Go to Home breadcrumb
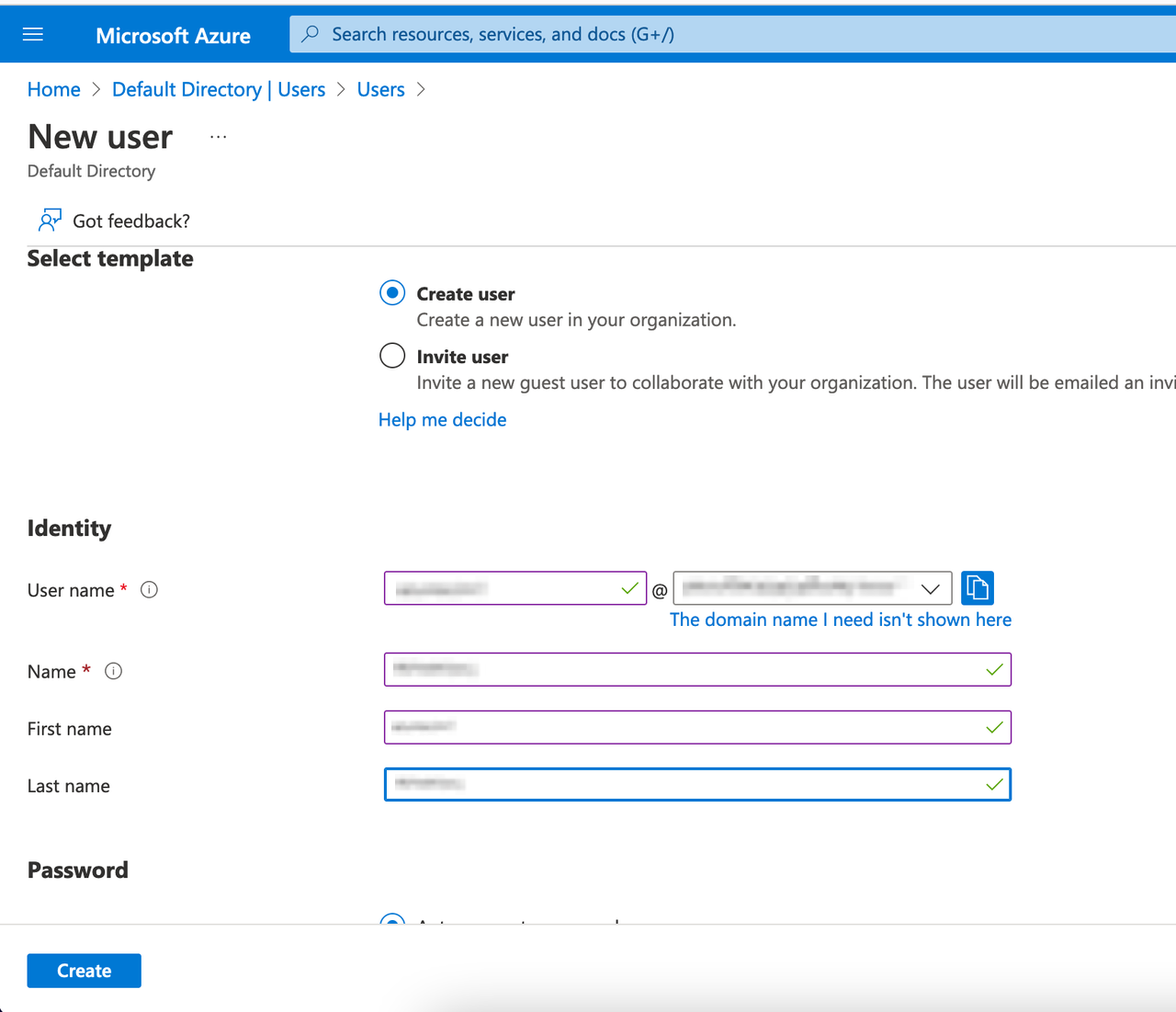This screenshot has width=1176, height=1012. coord(54,89)
